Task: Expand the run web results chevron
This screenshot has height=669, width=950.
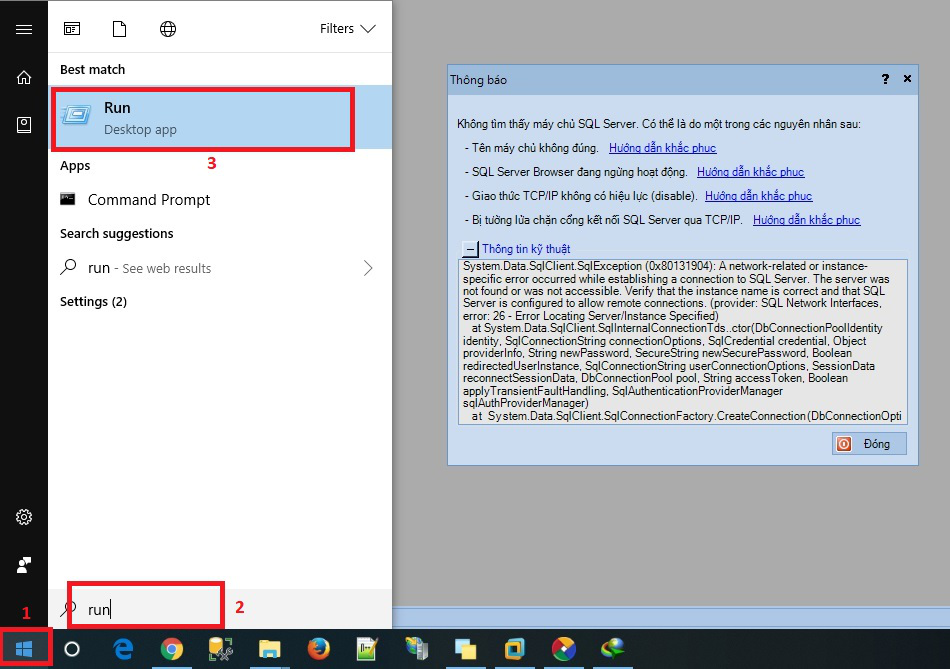Action: pyautogui.click(x=368, y=268)
